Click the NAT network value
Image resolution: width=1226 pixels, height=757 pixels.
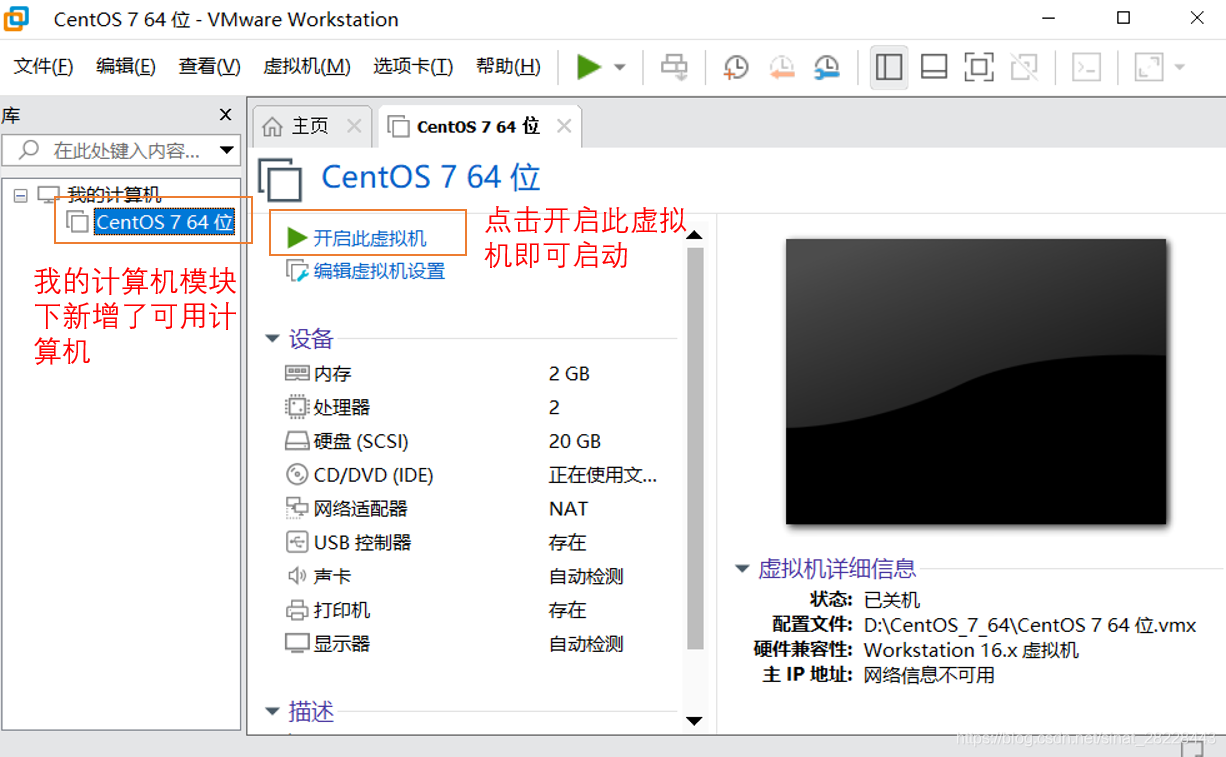click(569, 509)
